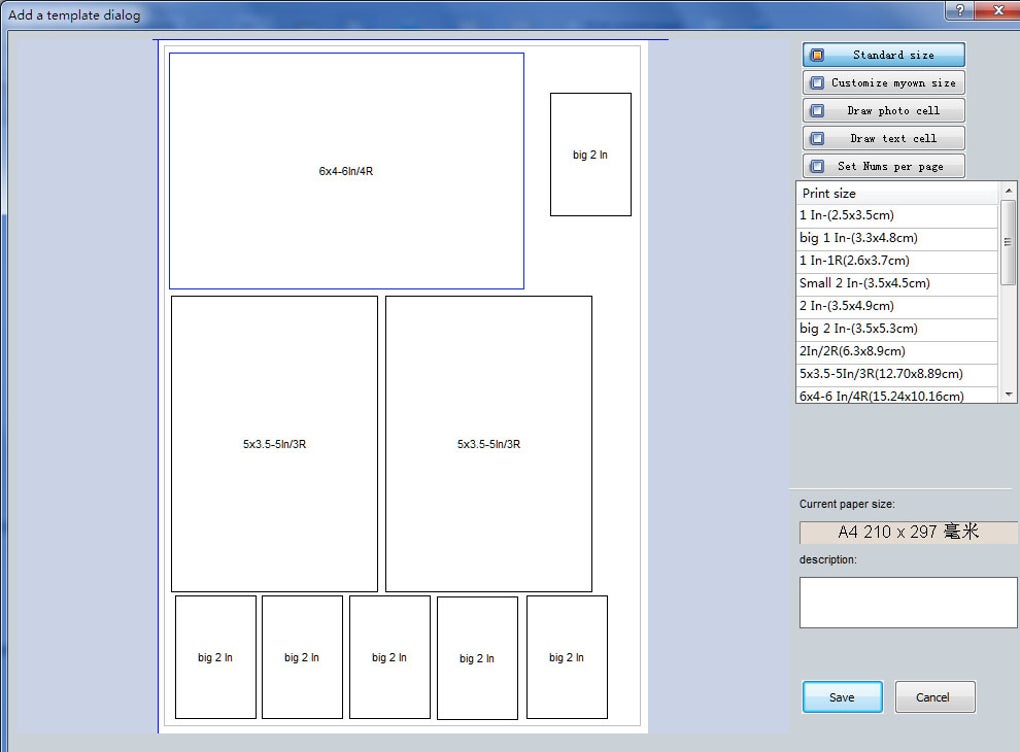The image size is (1020, 752).
Task: Click the Draw text cell icon
Action: 817,139
